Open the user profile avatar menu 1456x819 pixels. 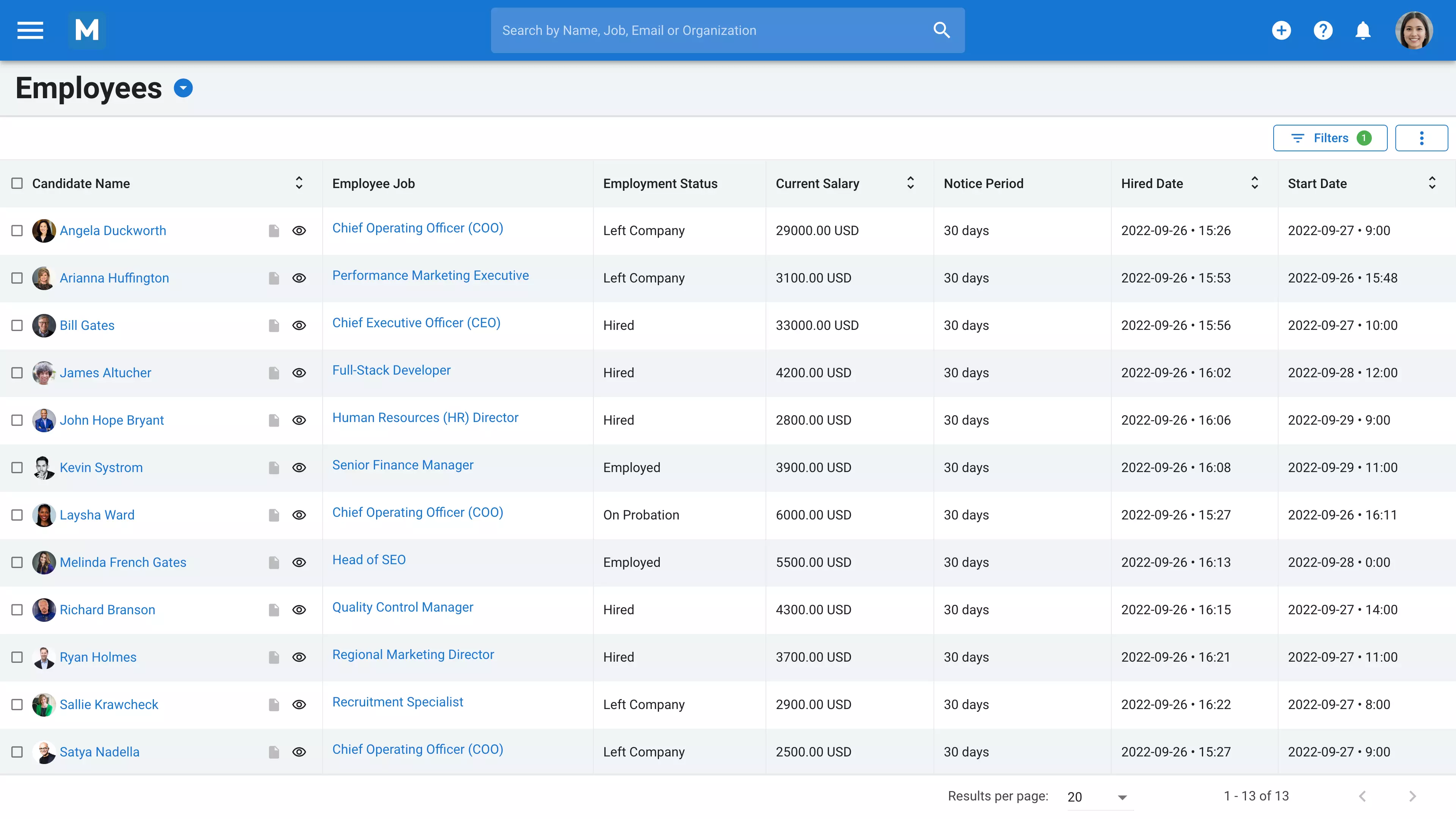[x=1414, y=30]
